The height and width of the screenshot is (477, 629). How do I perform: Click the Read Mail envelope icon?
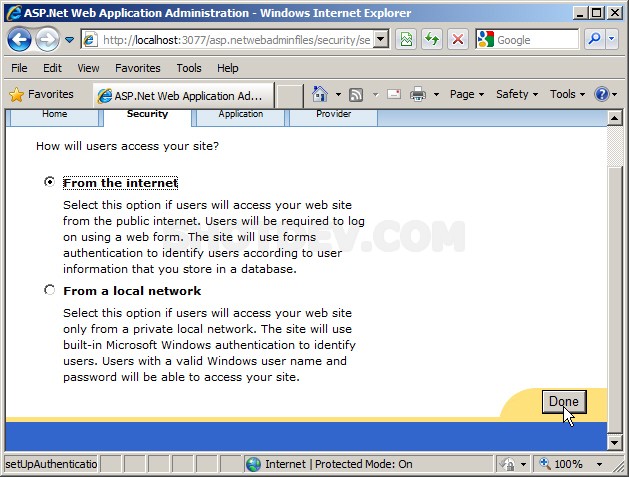coord(394,95)
